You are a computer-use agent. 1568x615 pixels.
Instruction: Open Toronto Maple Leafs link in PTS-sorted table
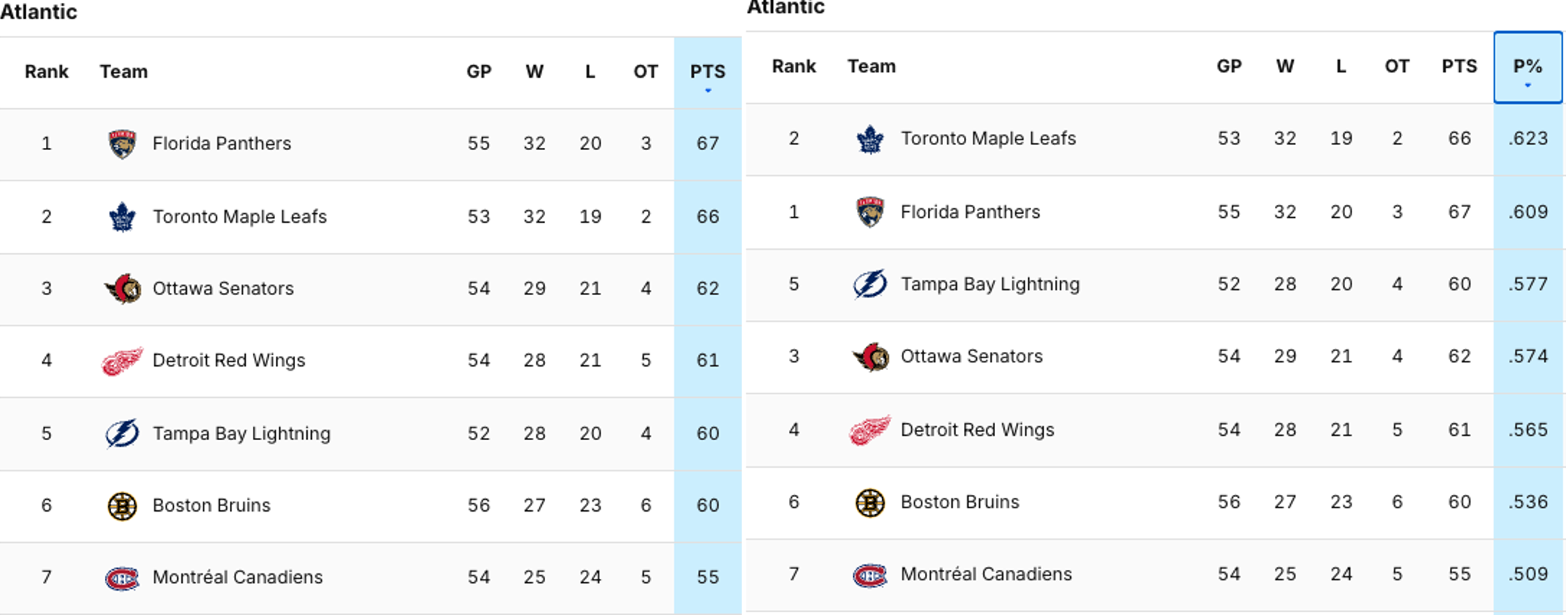[240, 217]
